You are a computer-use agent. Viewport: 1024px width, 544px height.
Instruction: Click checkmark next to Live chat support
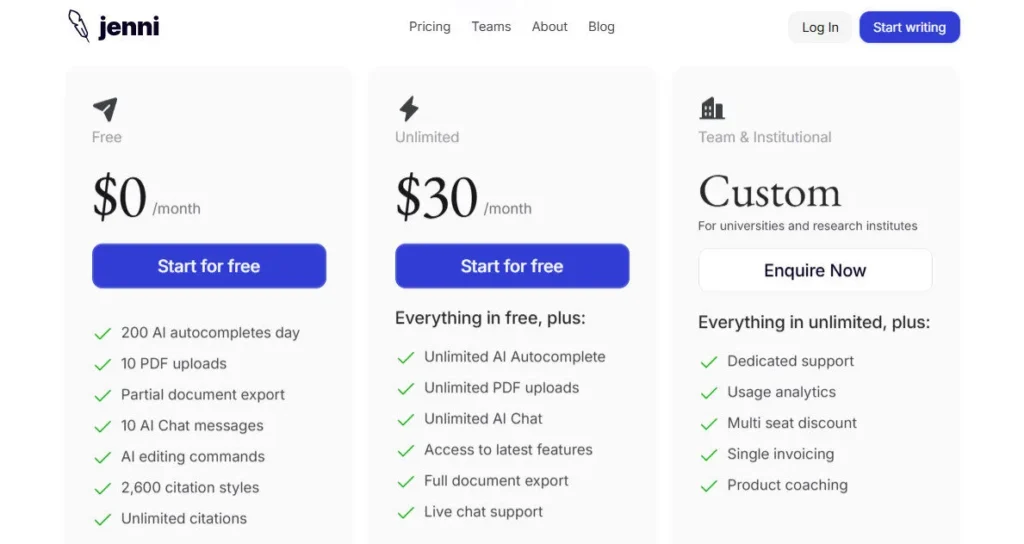point(405,512)
